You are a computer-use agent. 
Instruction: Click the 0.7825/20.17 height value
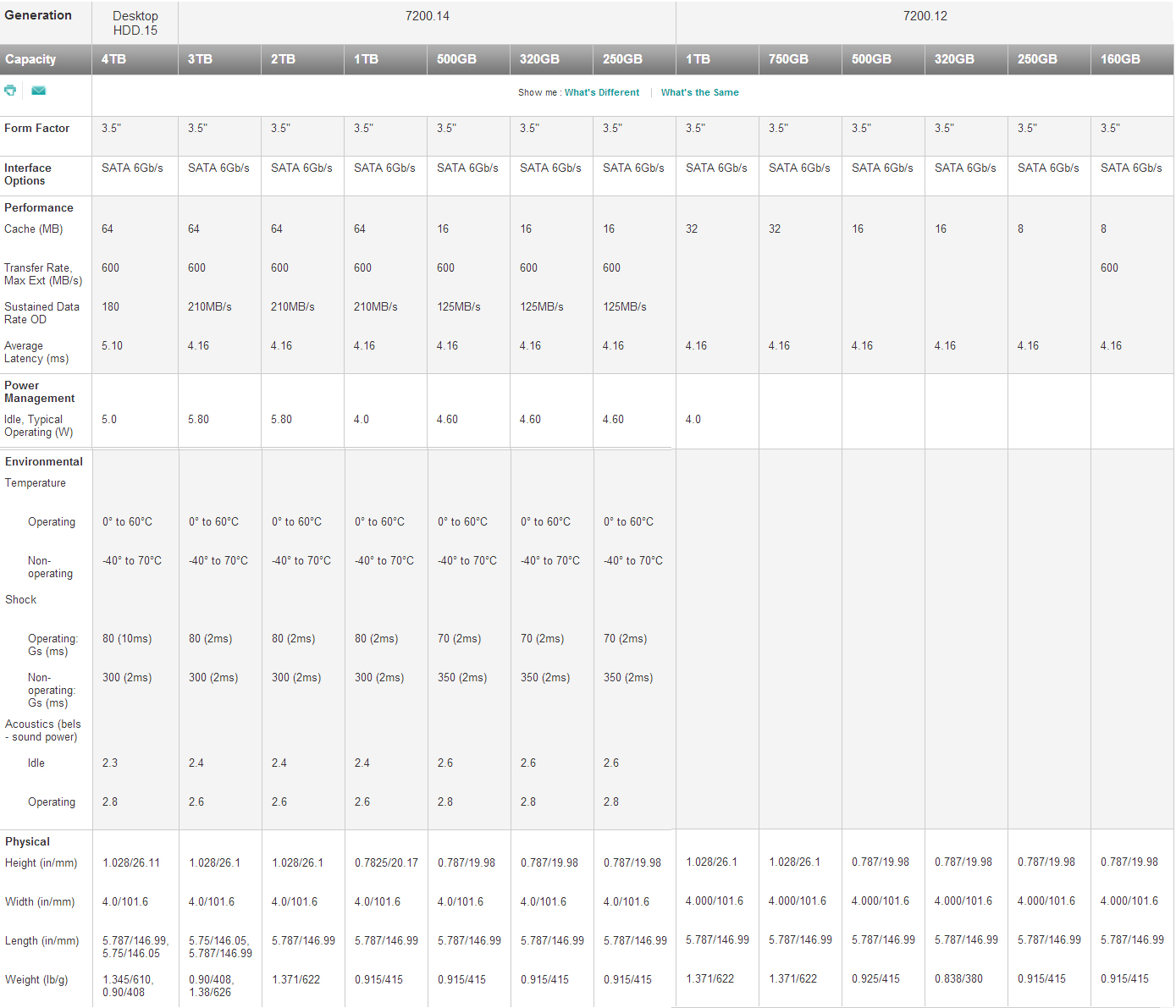tap(386, 862)
